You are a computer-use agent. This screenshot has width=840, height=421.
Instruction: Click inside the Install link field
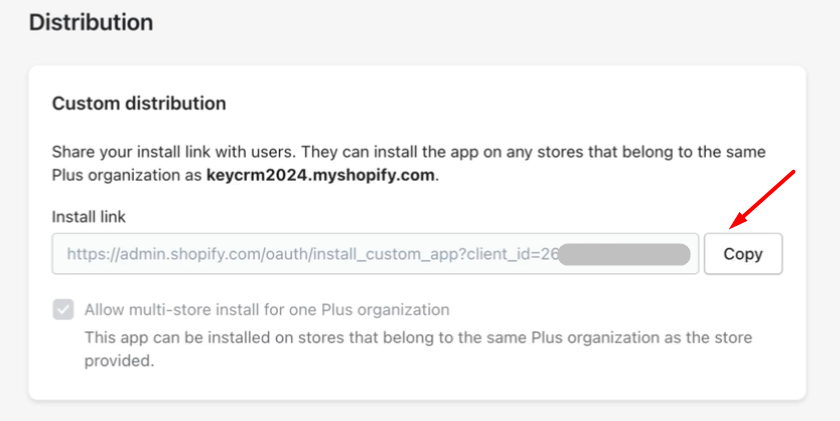[x=300, y=254]
